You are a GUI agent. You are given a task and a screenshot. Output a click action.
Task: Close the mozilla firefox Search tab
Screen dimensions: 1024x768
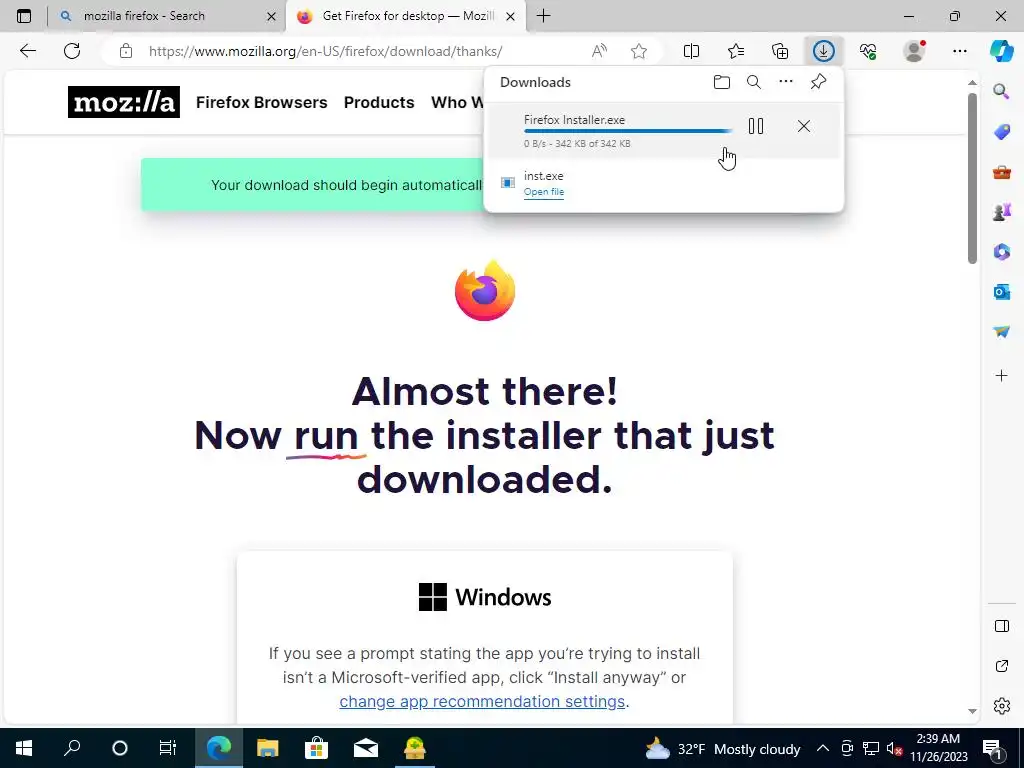271,16
